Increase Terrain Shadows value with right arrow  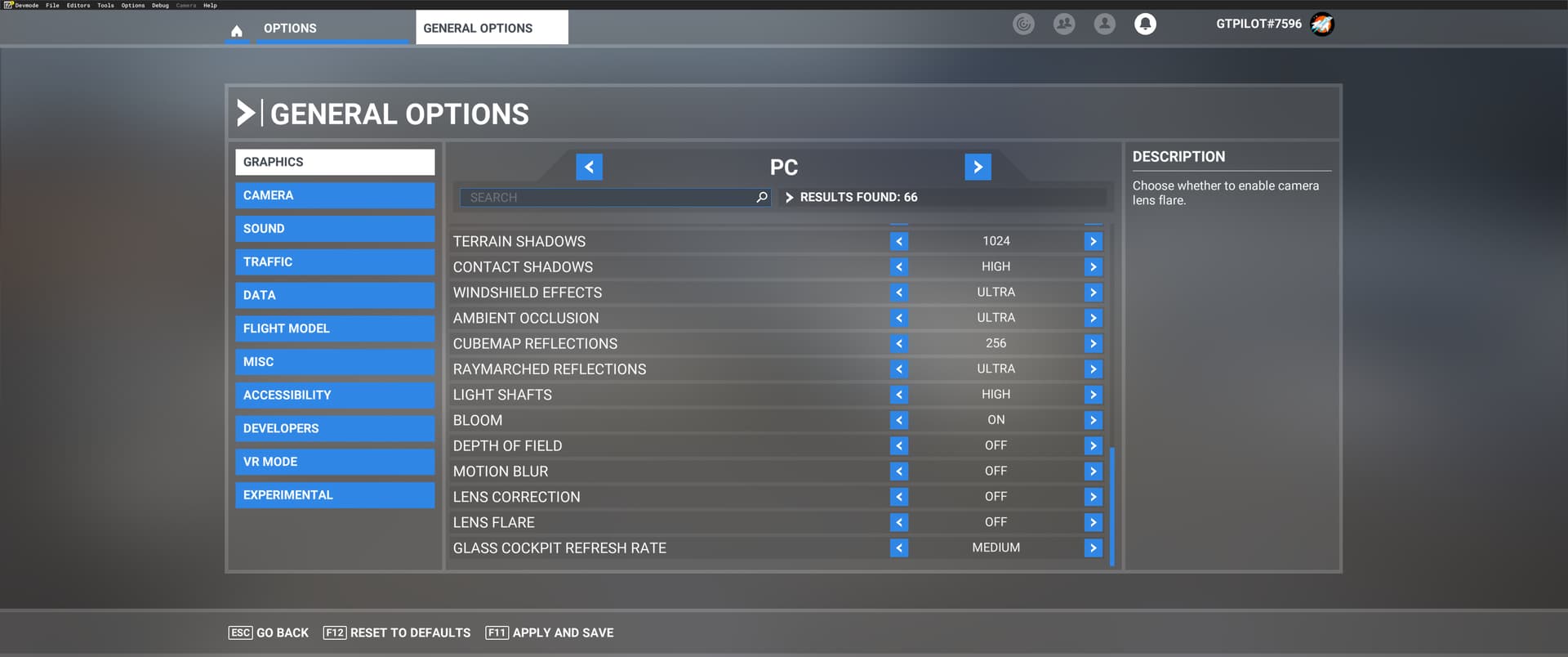pyautogui.click(x=1093, y=241)
